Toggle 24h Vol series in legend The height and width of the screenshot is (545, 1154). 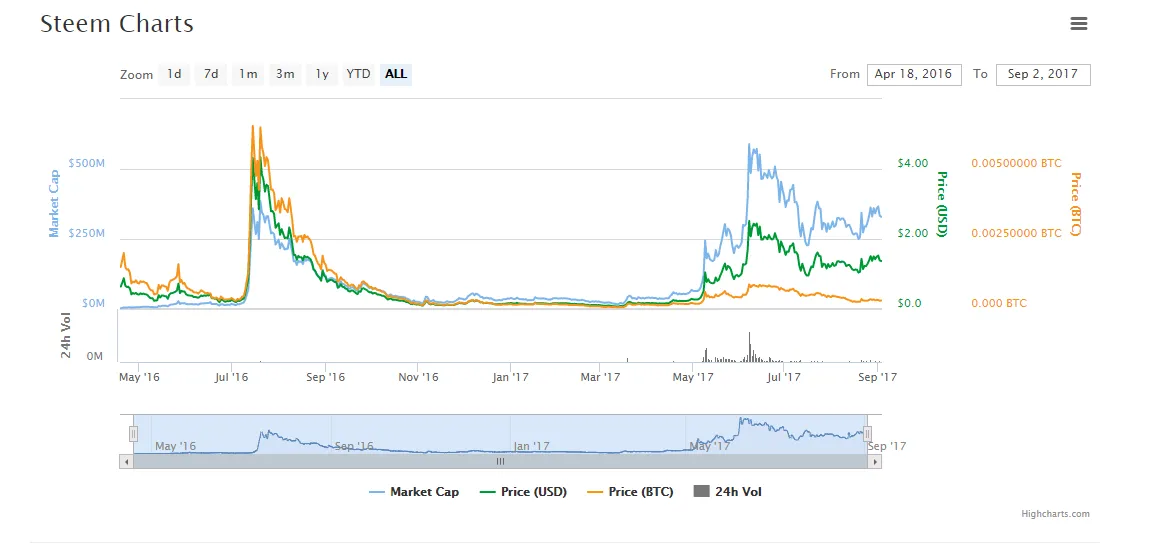coord(728,492)
